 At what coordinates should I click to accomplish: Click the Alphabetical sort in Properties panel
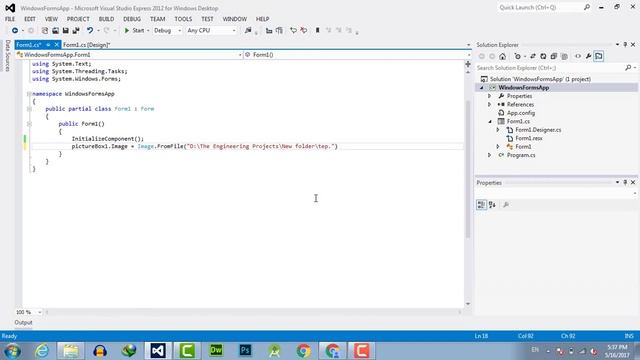pos(492,205)
